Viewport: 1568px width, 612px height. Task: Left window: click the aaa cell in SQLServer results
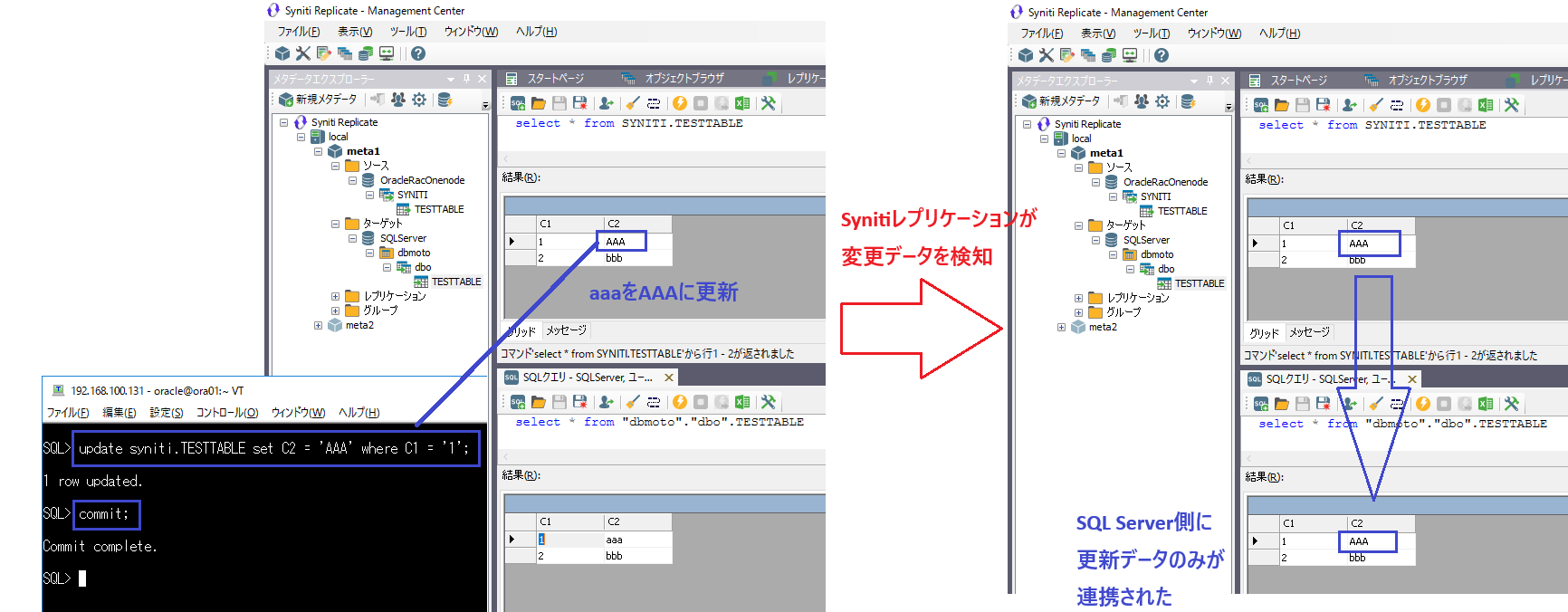pyautogui.click(x=637, y=540)
